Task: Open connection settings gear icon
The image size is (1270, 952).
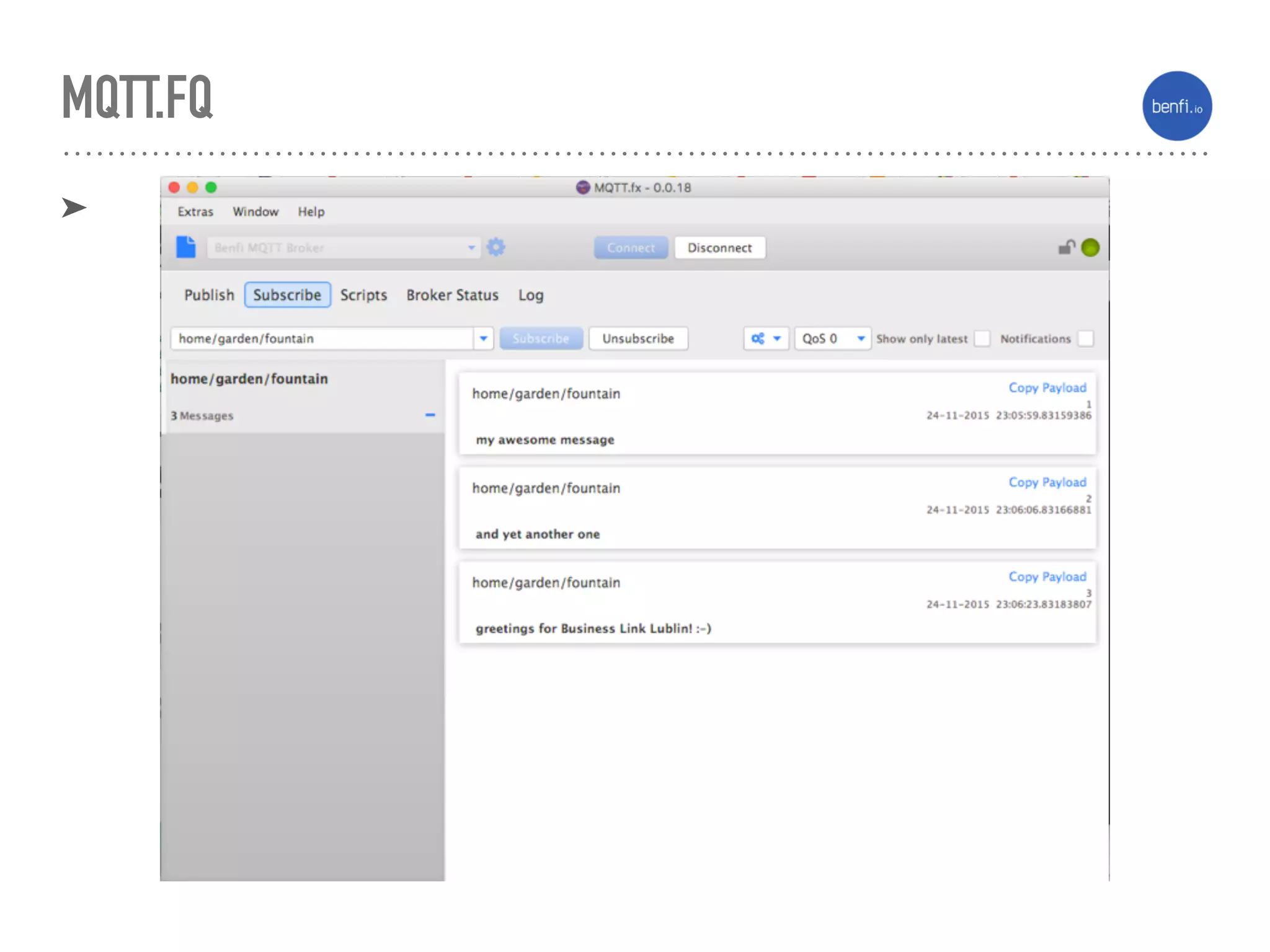Action: coord(495,247)
